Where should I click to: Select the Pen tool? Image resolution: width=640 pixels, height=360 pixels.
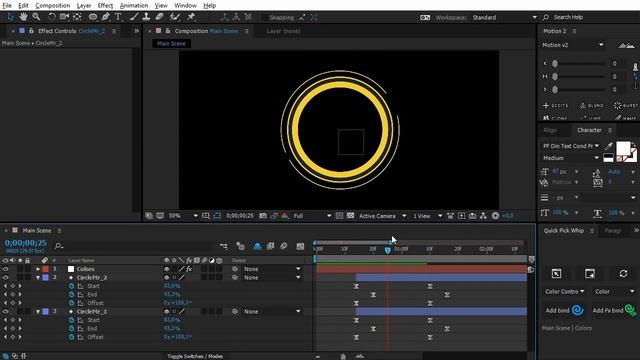click(x=106, y=17)
